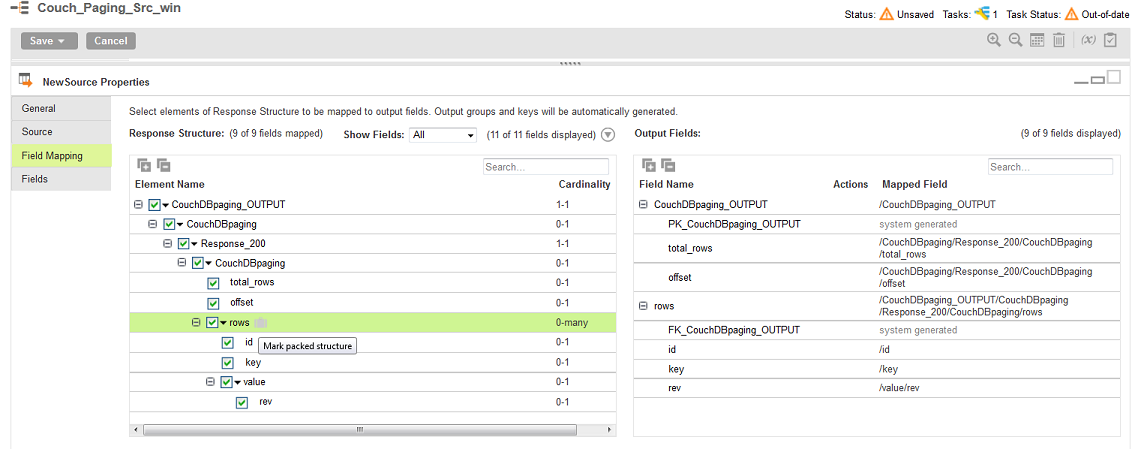
Task: Expand all in Output Fields panel
Action: (649, 166)
